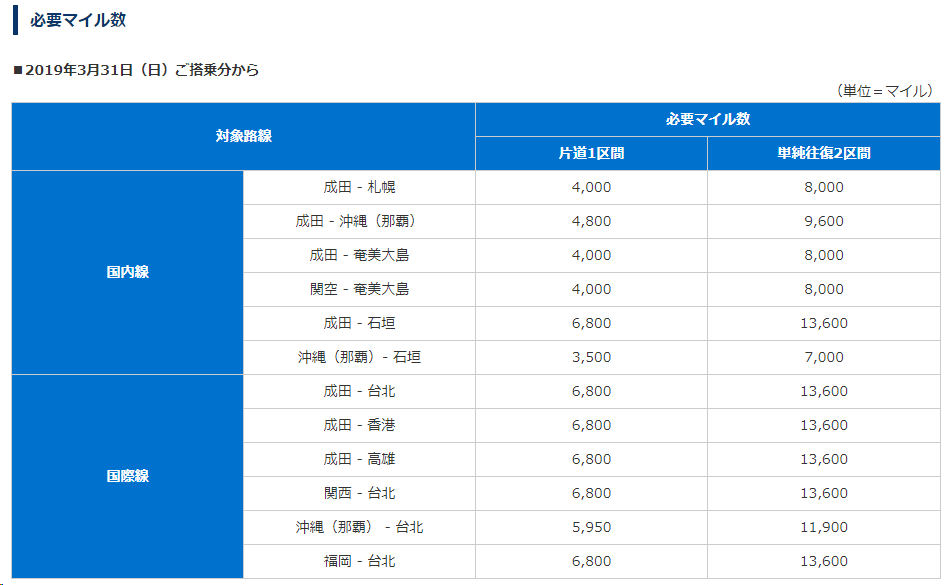
Task: Click 13,600 round-trip miles for 福岡 - 台北
Action: 824,561
